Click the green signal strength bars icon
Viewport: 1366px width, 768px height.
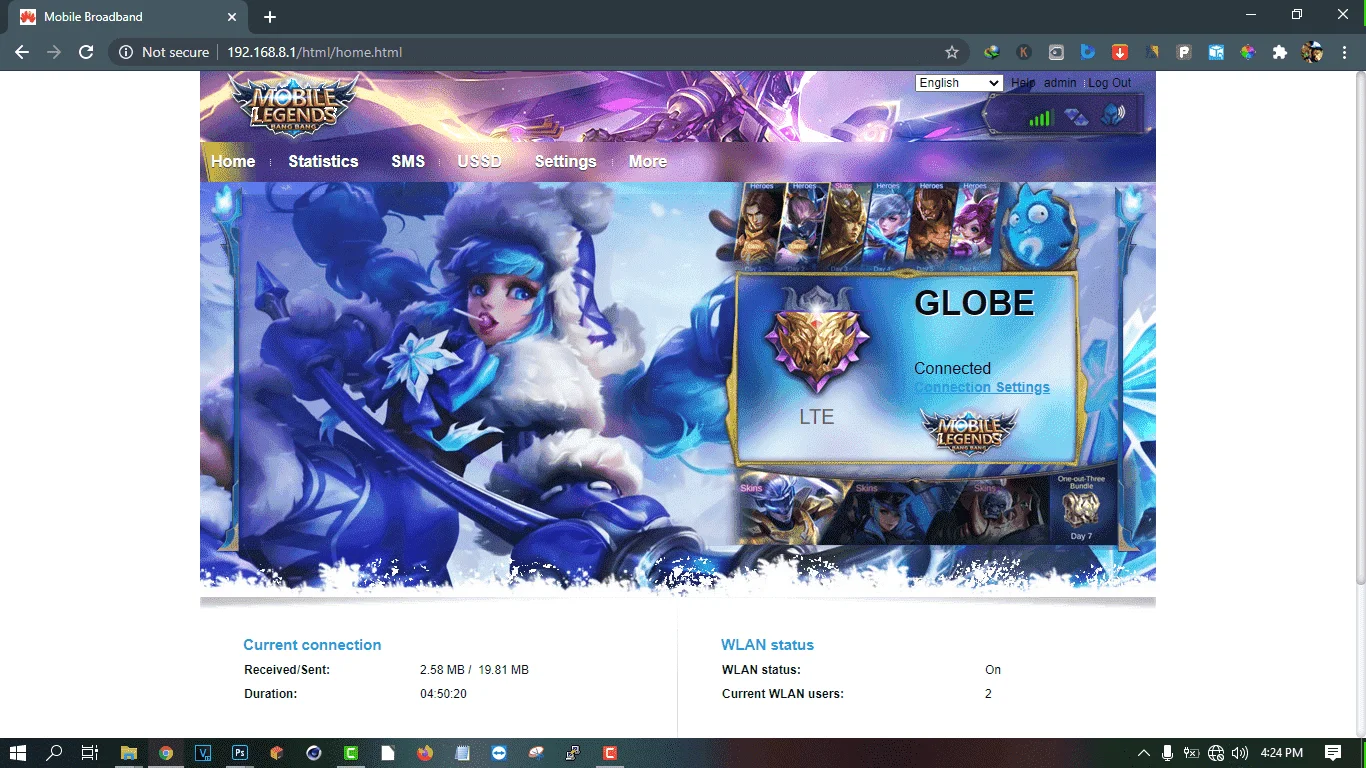pos(1041,118)
